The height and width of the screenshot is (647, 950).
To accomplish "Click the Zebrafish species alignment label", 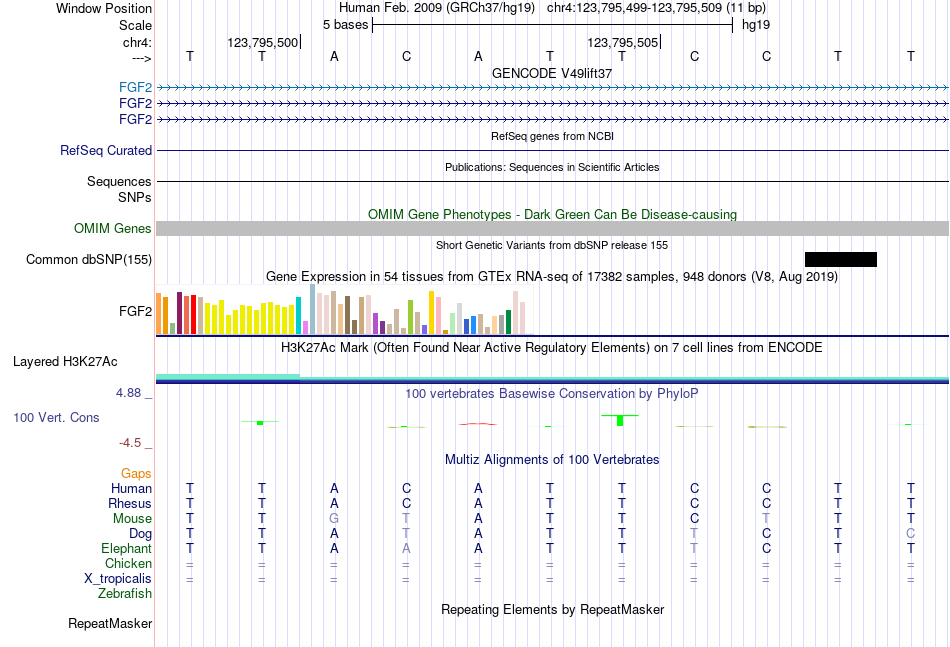I will [125, 594].
